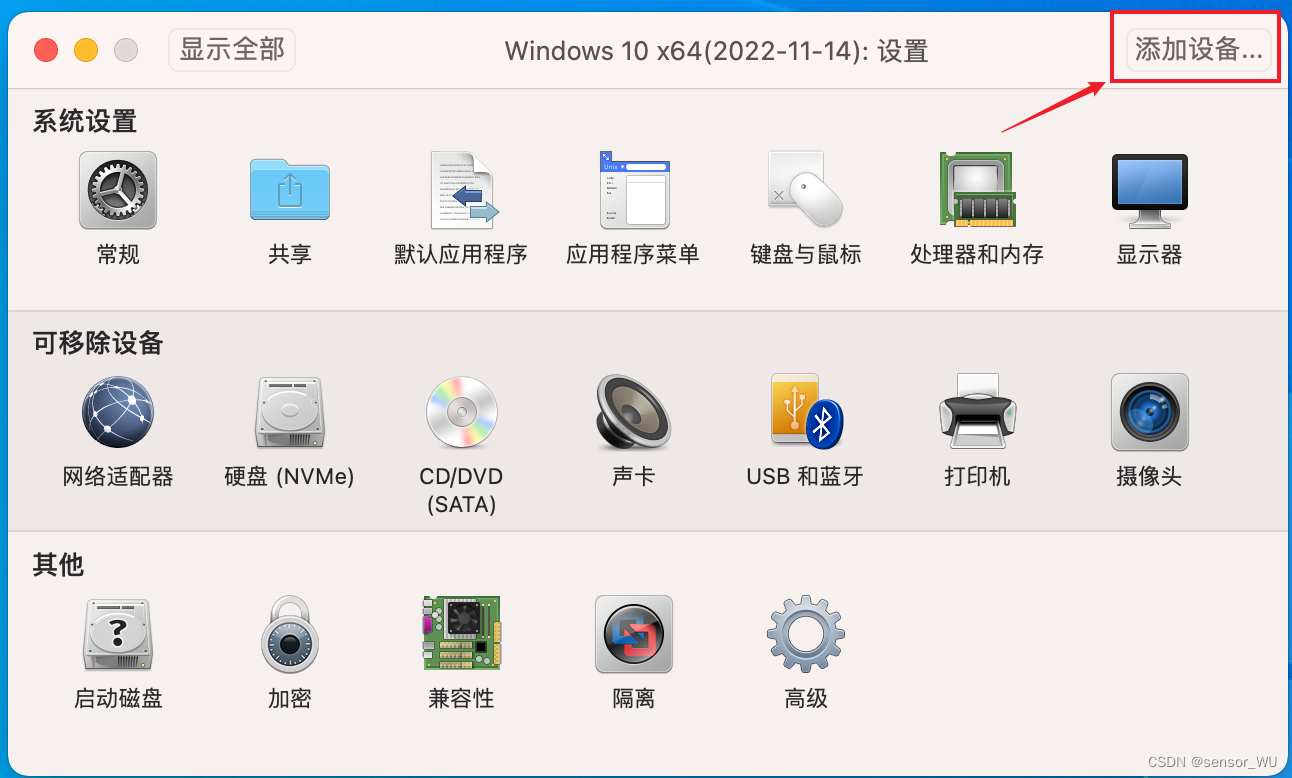
Task: Open the CD/DVD (SATA) disc icon
Action: coord(461,412)
